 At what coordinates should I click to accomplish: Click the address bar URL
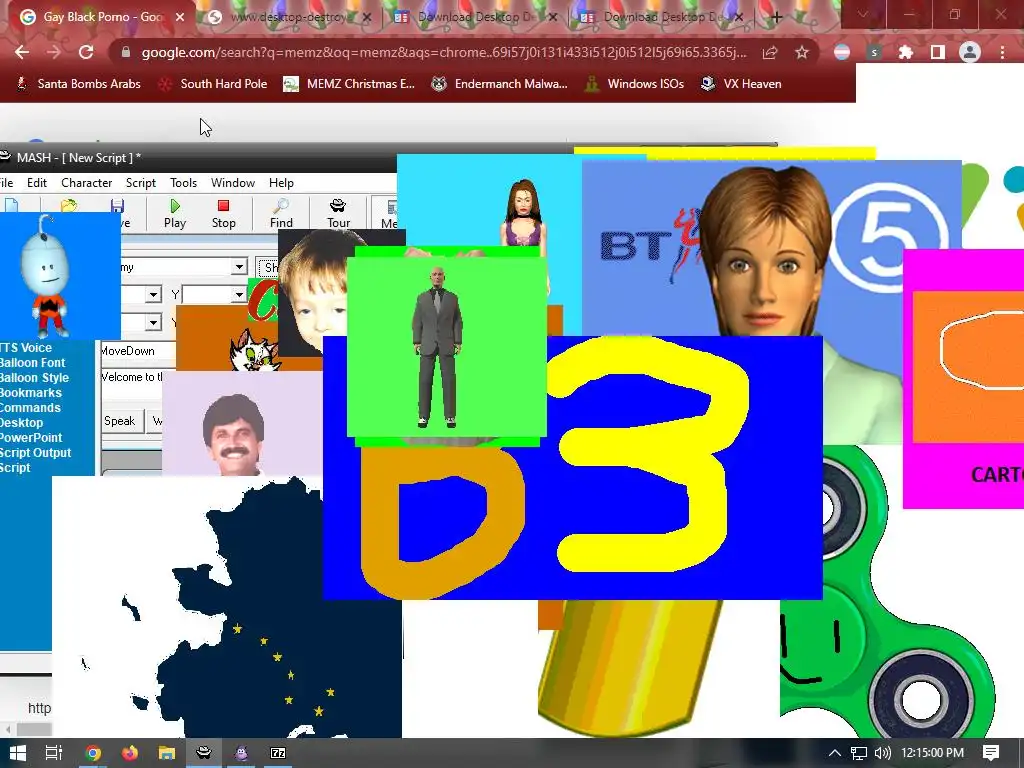(443, 52)
